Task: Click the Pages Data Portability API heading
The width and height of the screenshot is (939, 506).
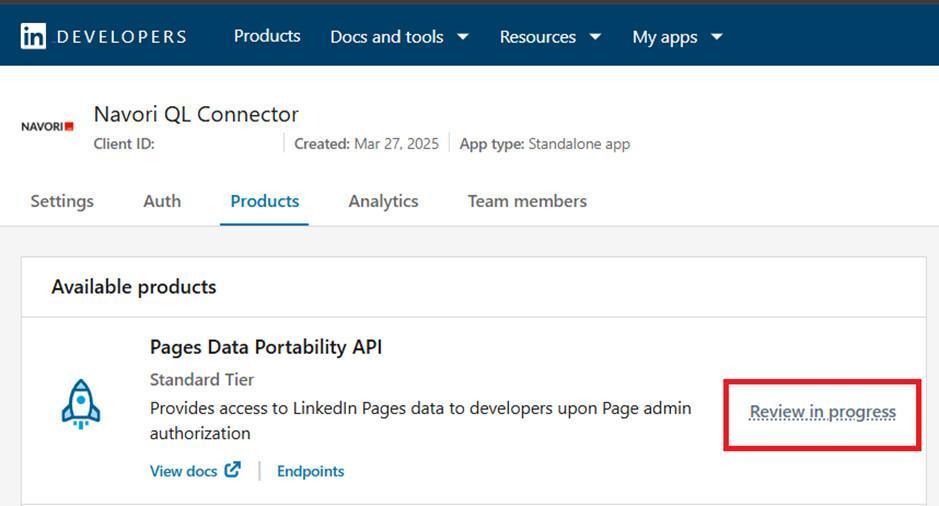Action: [266, 347]
